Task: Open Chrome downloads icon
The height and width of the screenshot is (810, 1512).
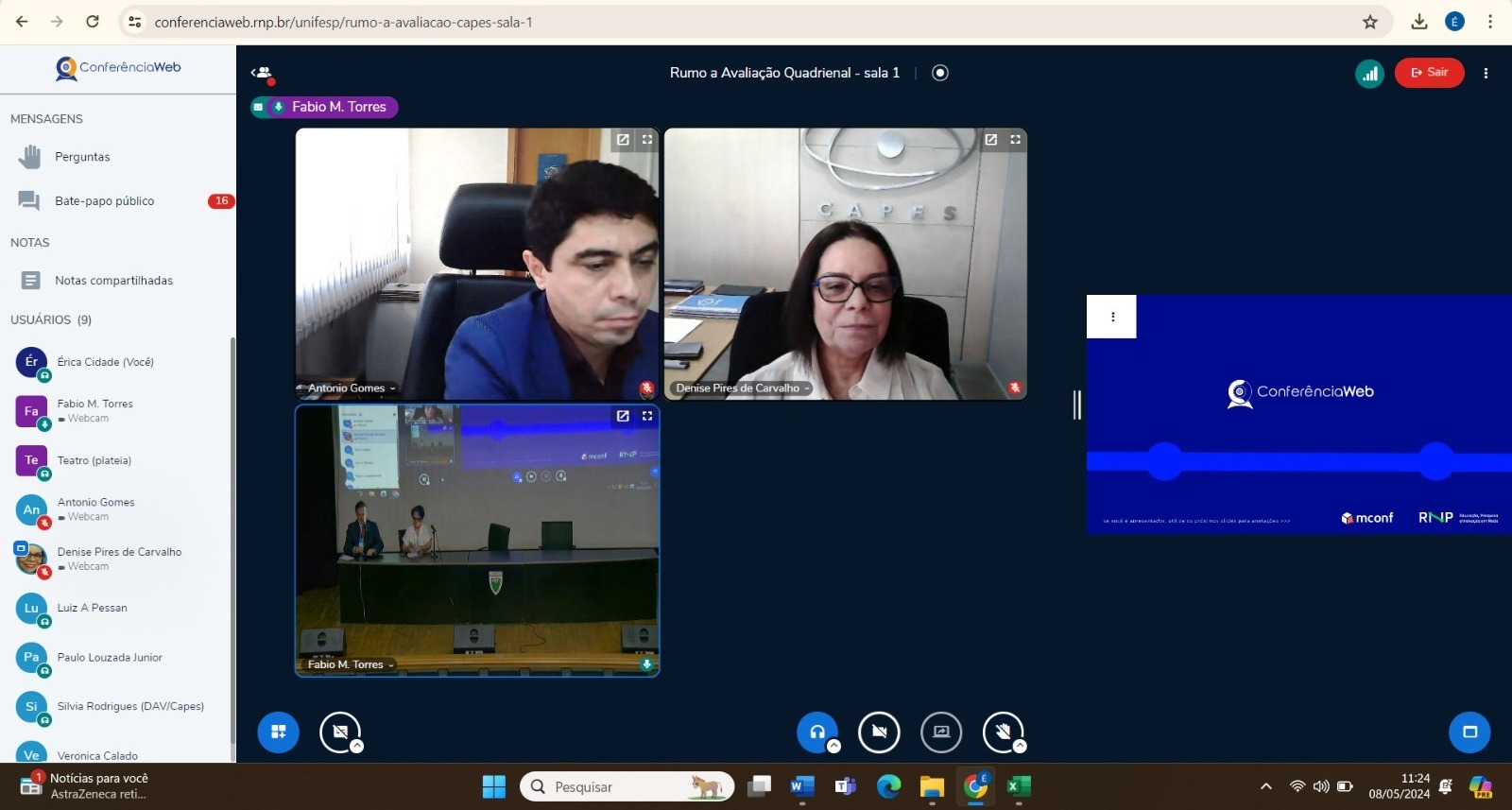Action: coord(1419,22)
